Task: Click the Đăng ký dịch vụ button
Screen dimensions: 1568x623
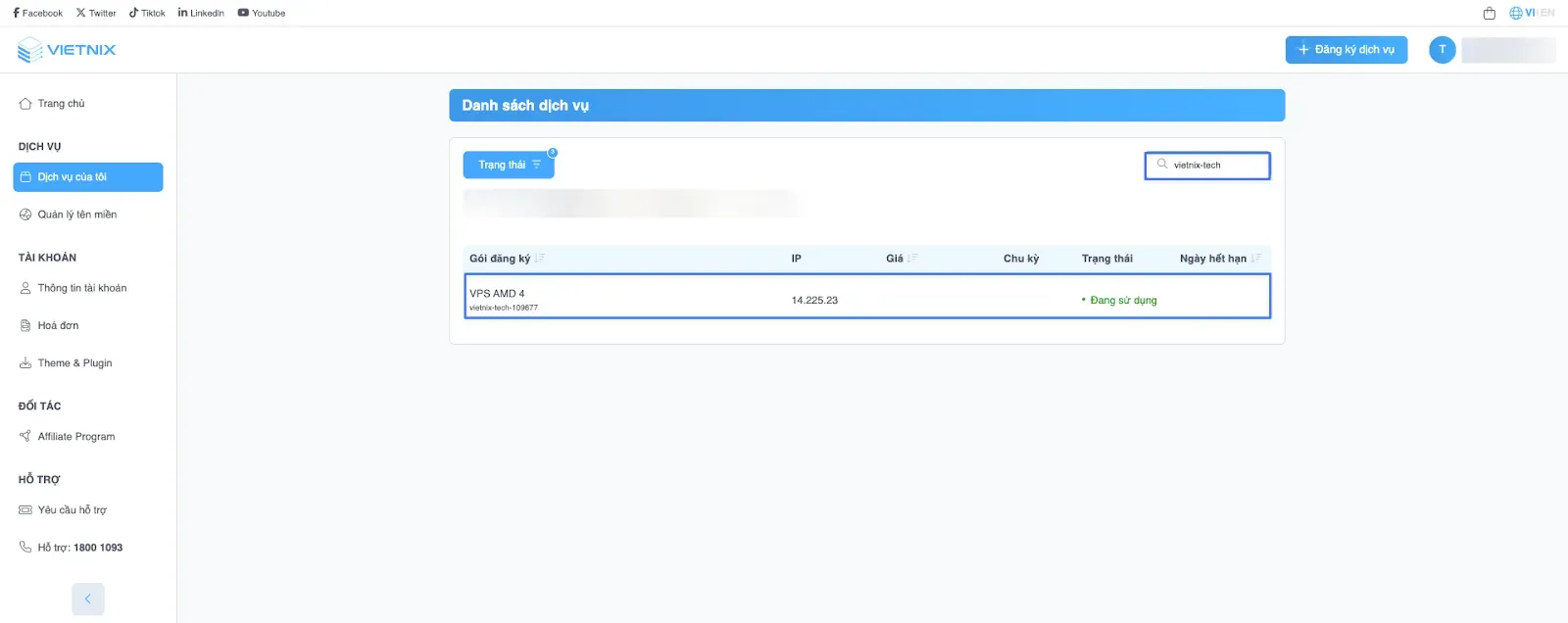Action: [x=1346, y=50]
